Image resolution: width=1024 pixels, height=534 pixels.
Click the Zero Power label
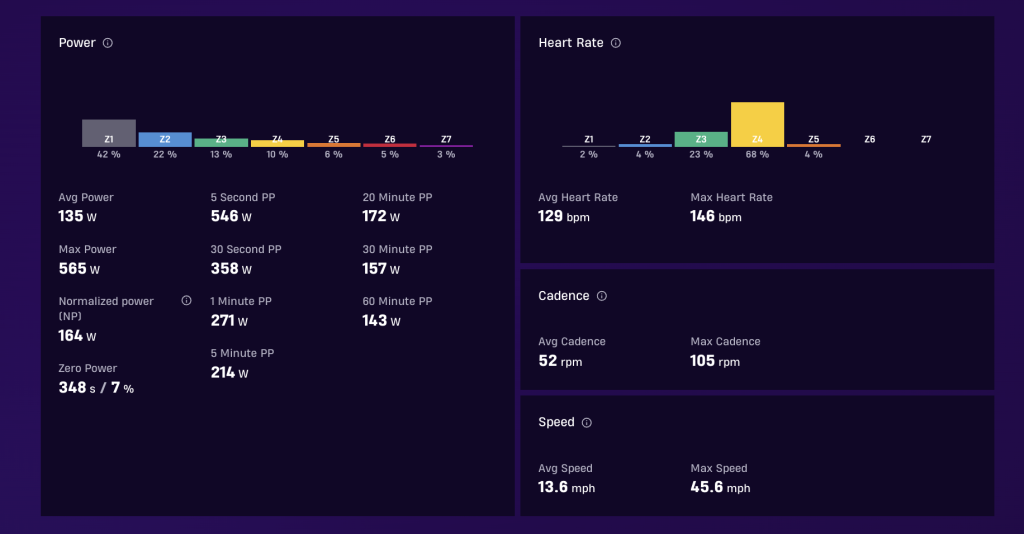88,368
